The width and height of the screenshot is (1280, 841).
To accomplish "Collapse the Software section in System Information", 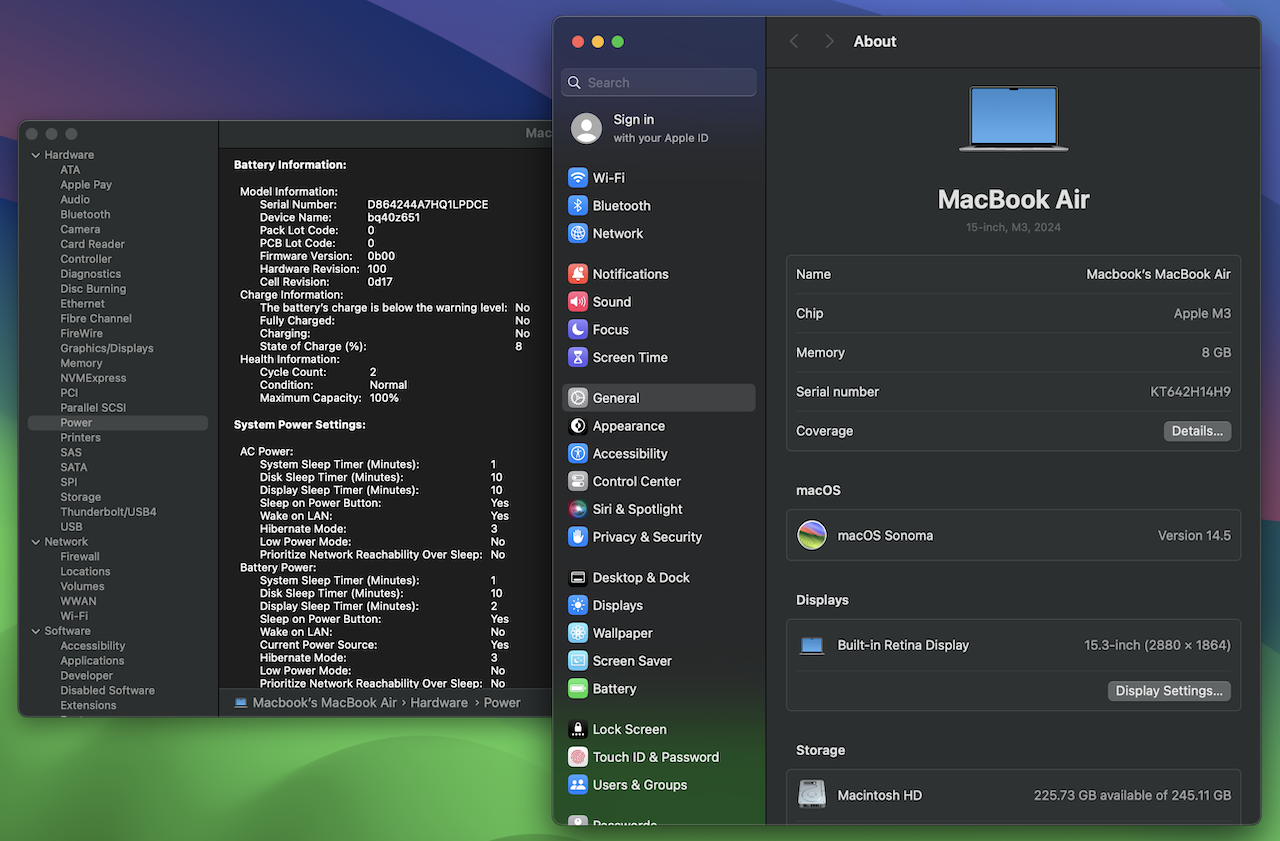I will pos(35,631).
